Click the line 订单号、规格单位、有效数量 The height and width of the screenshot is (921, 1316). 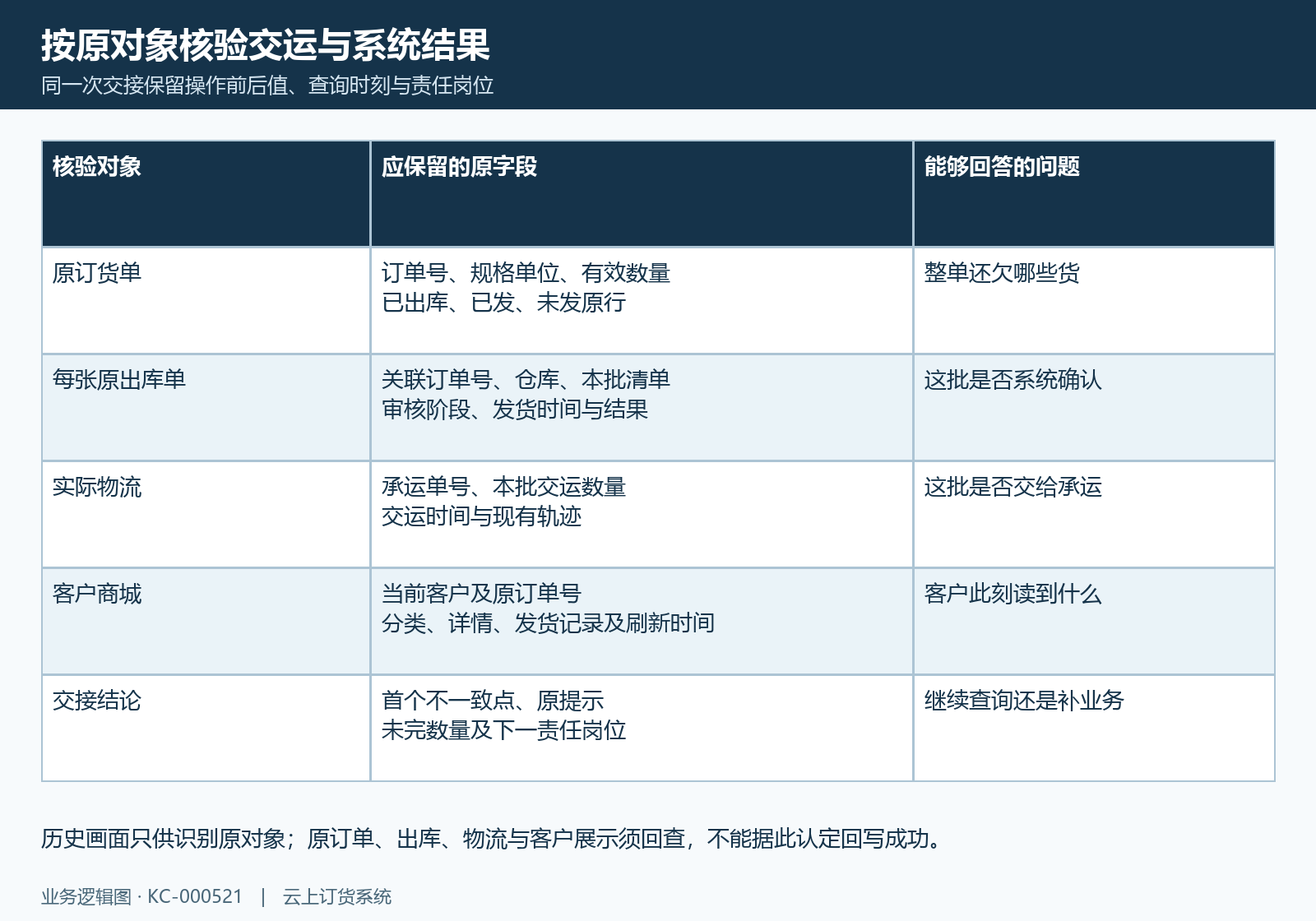(x=526, y=272)
